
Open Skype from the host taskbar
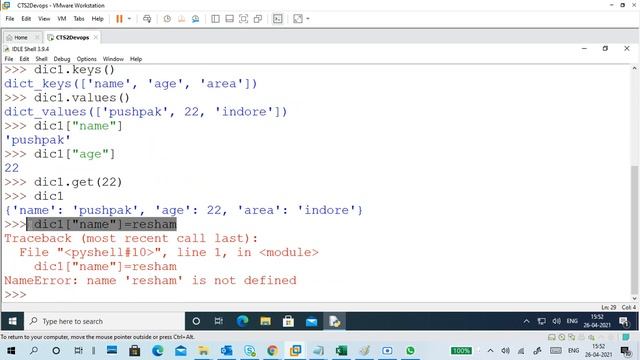[x=249, y=351]
